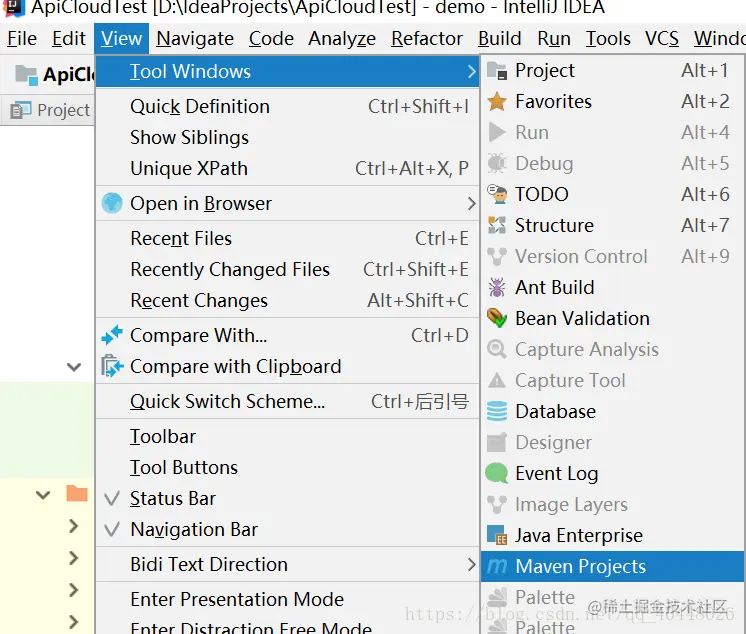Click the Java Enterprise icon
Screen dimensions: 746x634
497,535
